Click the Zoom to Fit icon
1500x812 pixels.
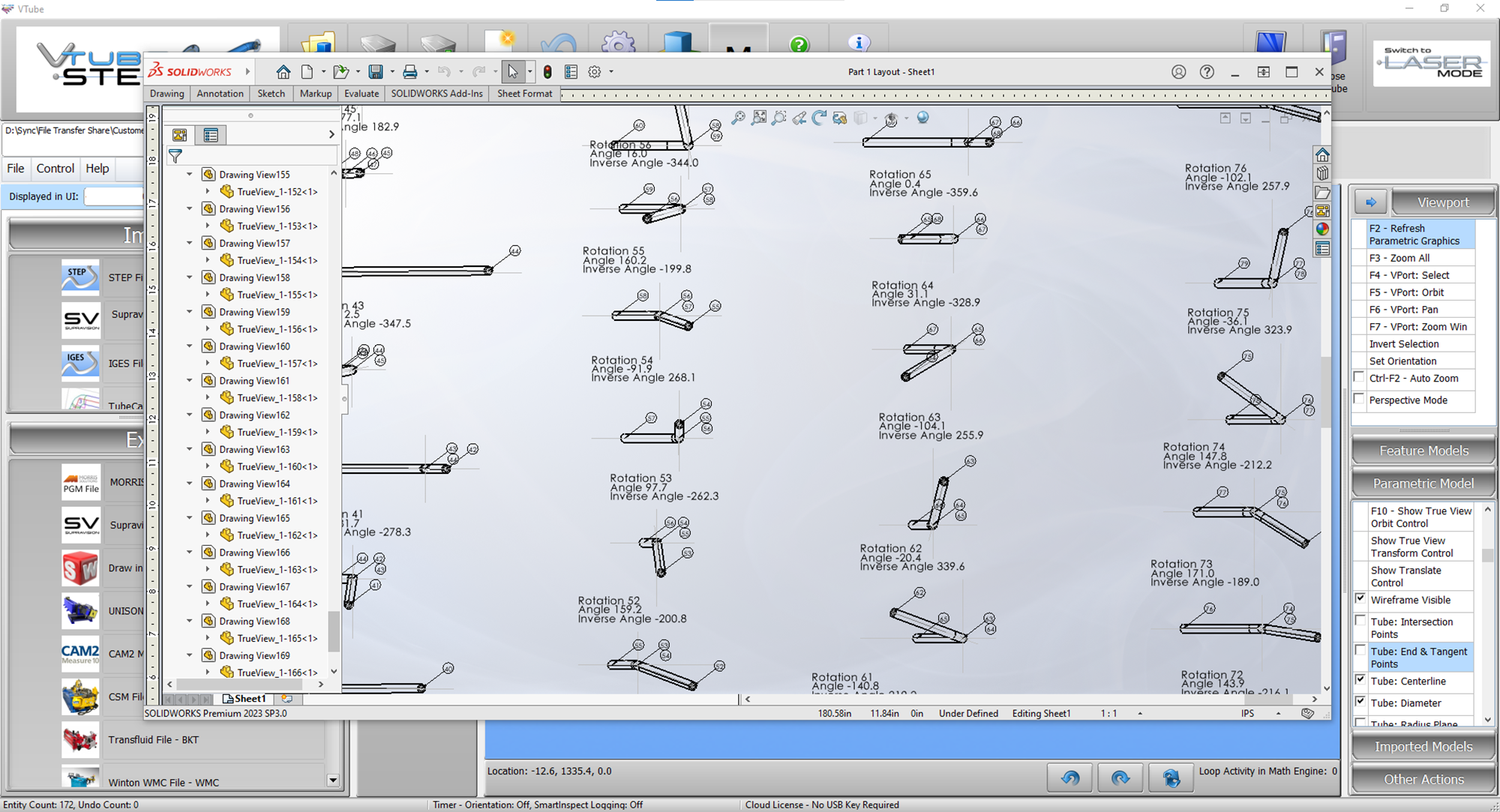pos(759,118)
